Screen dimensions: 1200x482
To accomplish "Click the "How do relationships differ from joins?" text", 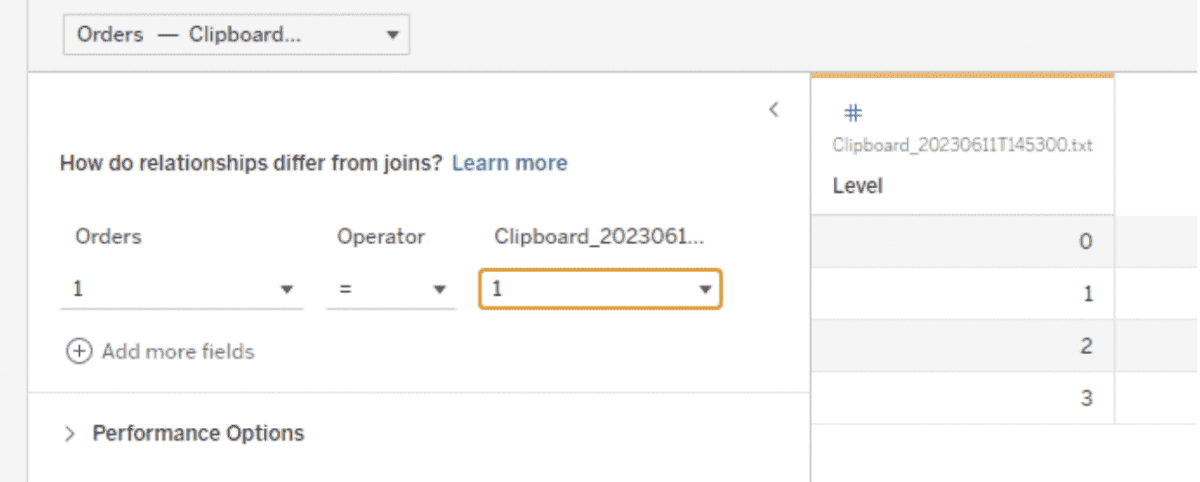I will (250, 163).
